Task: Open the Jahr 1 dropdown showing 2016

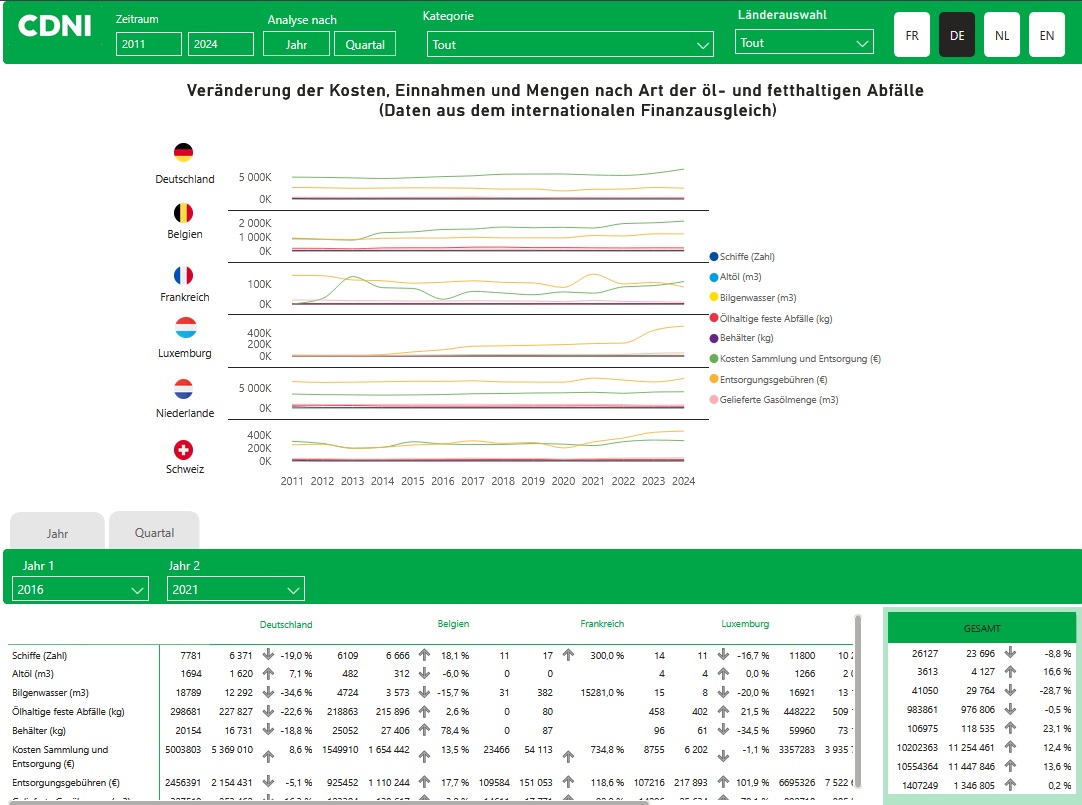Action: [81, 589]
